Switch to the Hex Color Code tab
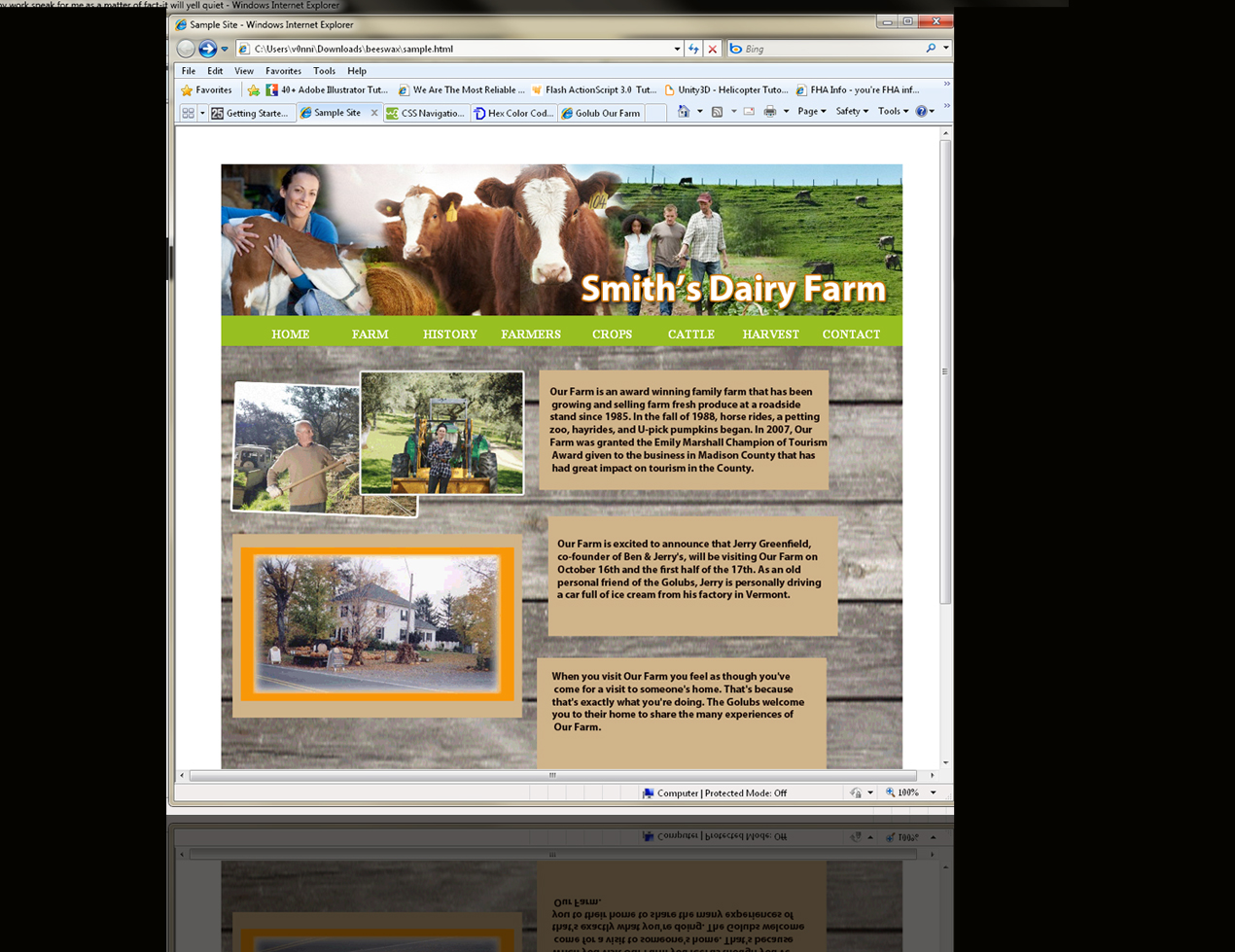The image size is (1235, 952). (x=512, y=113)
